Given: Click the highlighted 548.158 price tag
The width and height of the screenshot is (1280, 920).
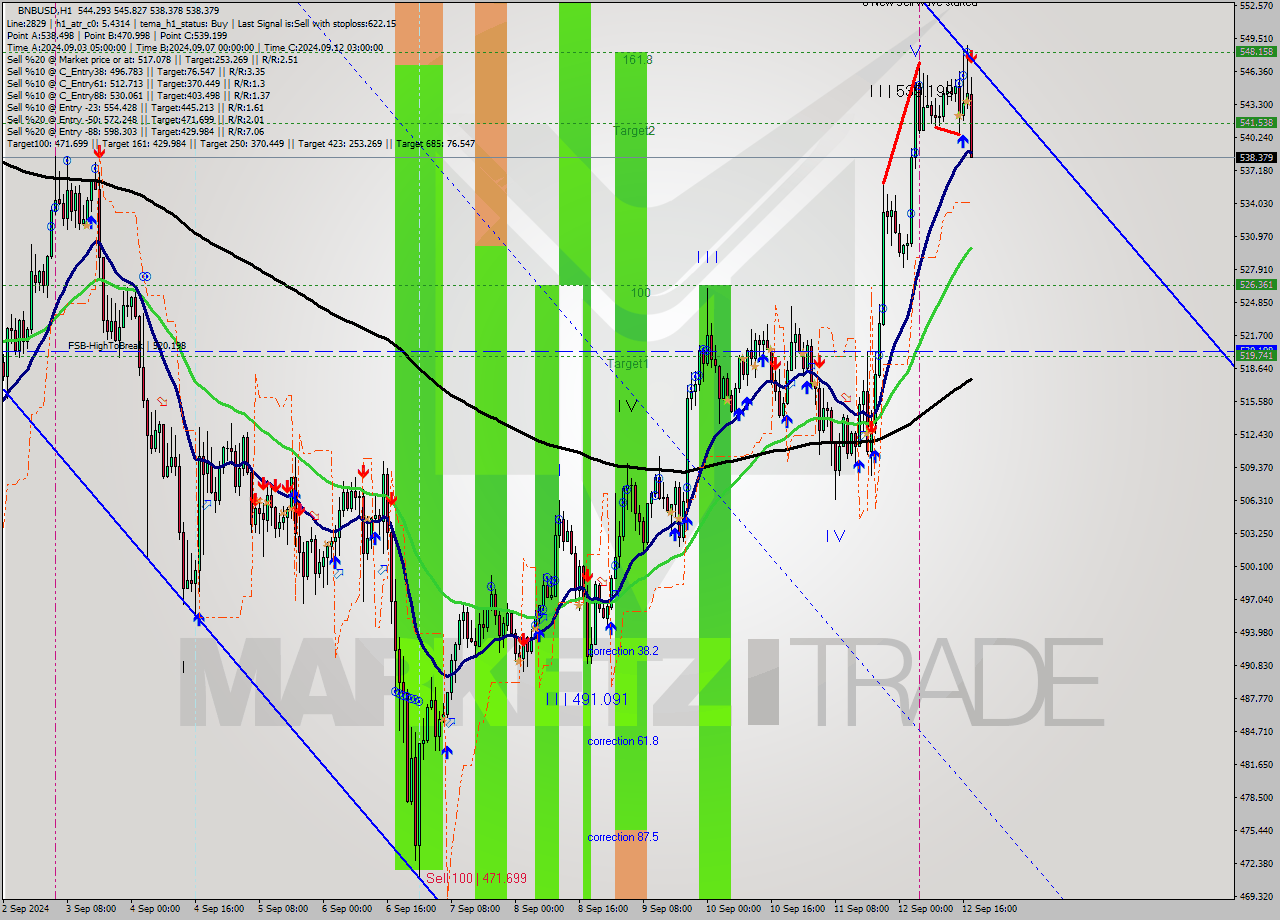Looking at the screenshot, I should [x=1256, y=51].
